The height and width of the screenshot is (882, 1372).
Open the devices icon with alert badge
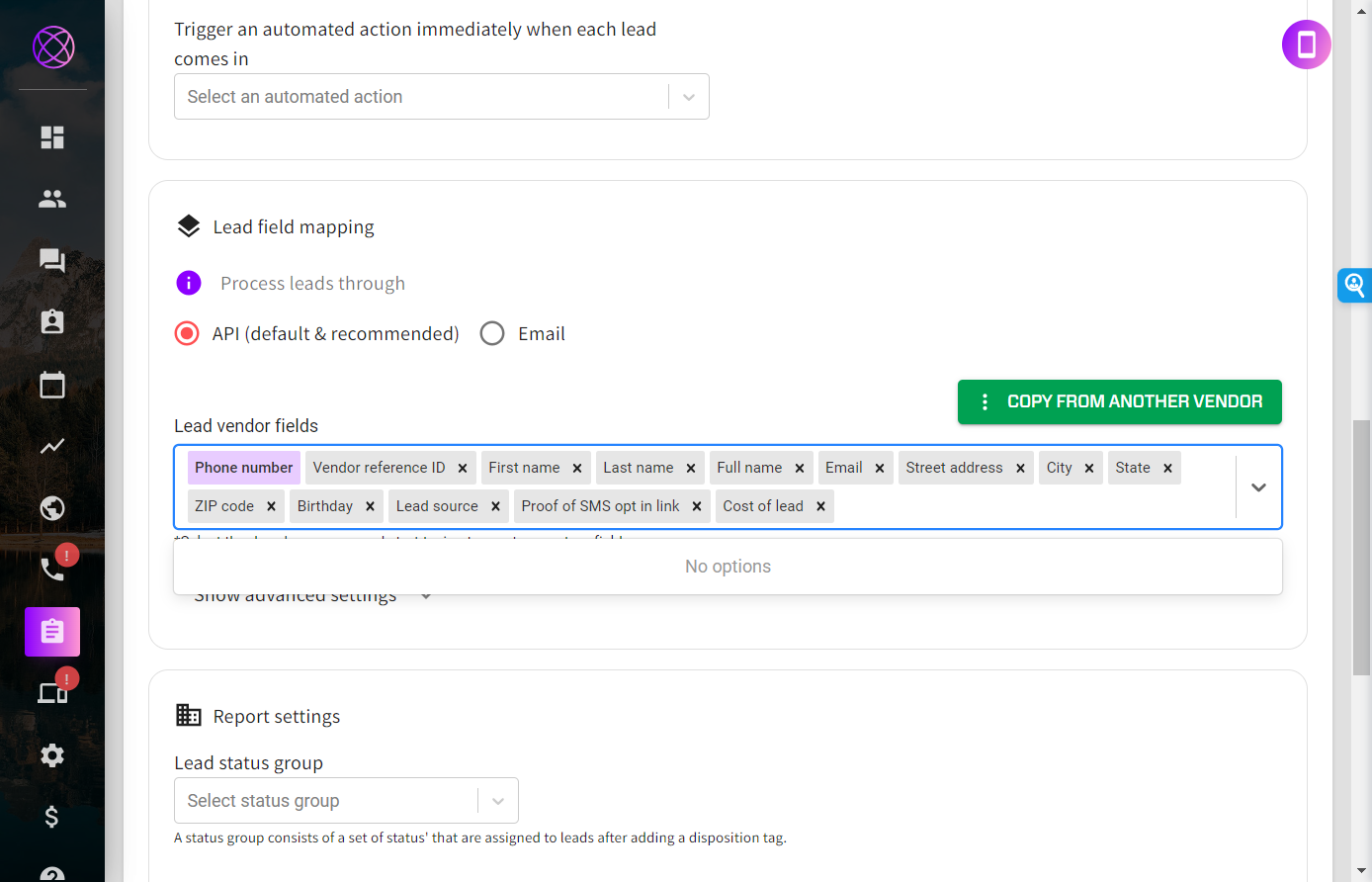click(x=52, y=693)
